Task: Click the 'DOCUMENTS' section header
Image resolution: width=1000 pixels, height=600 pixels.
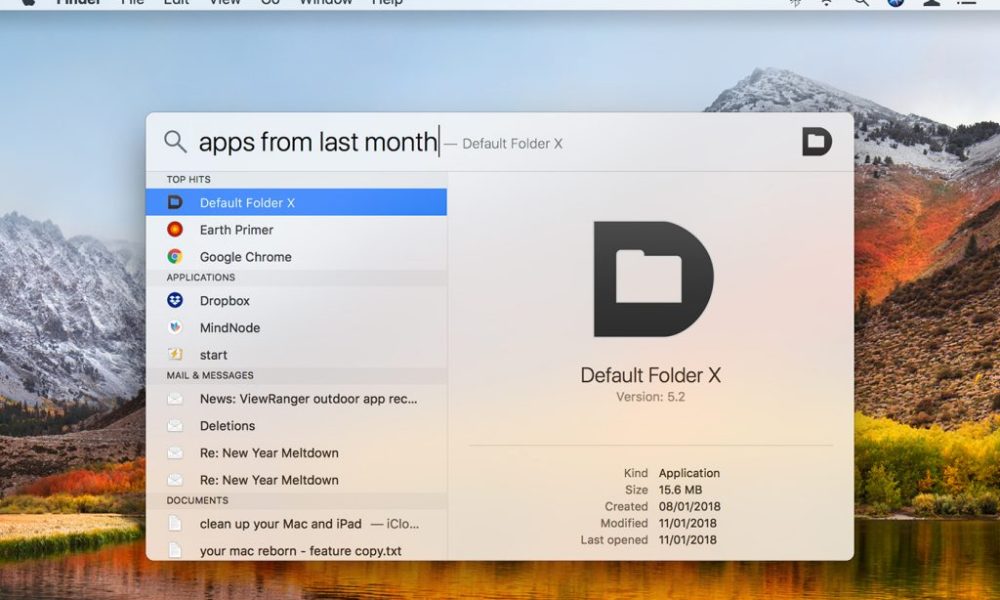Action: (197, 501)
